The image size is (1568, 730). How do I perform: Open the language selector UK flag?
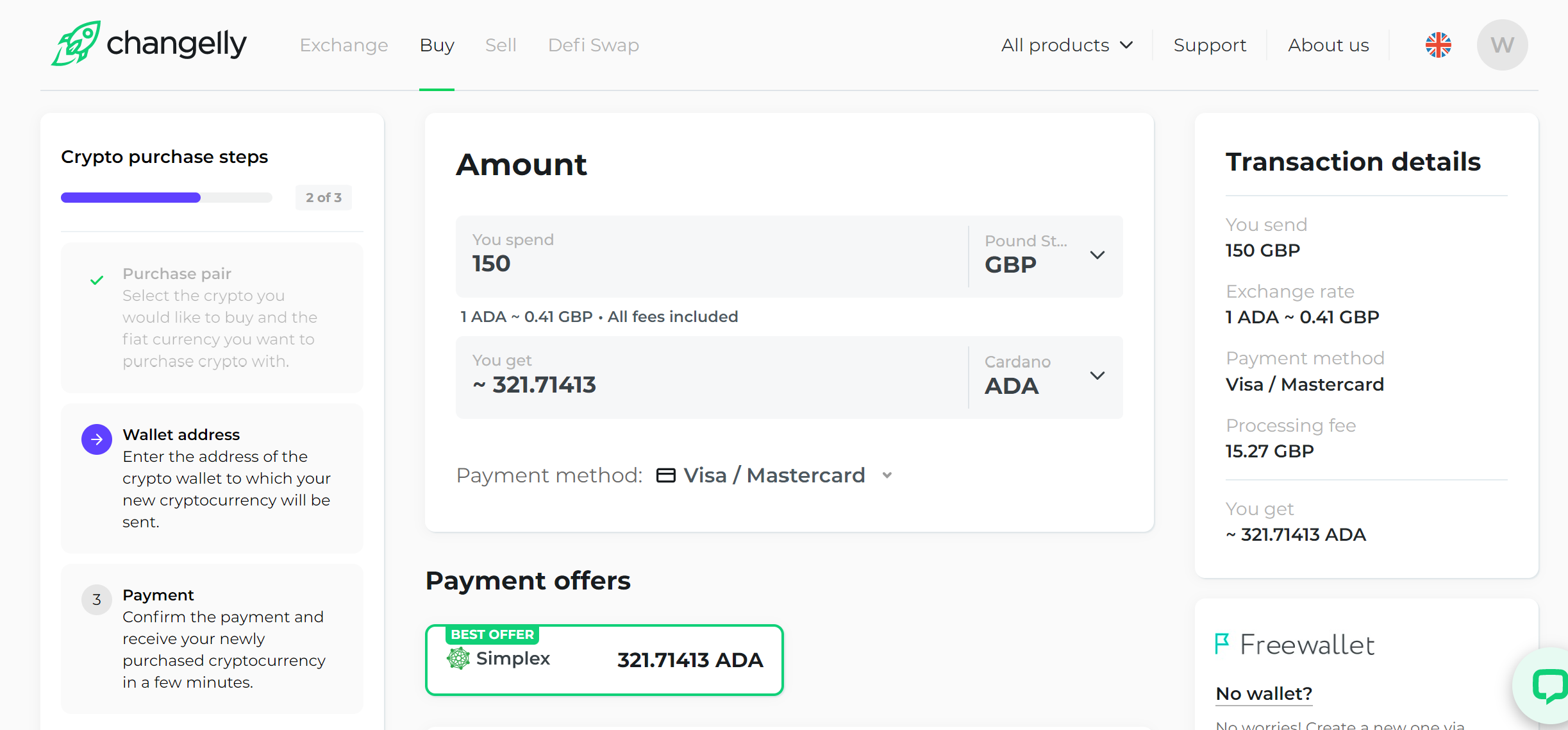(x=1439, y=45)
